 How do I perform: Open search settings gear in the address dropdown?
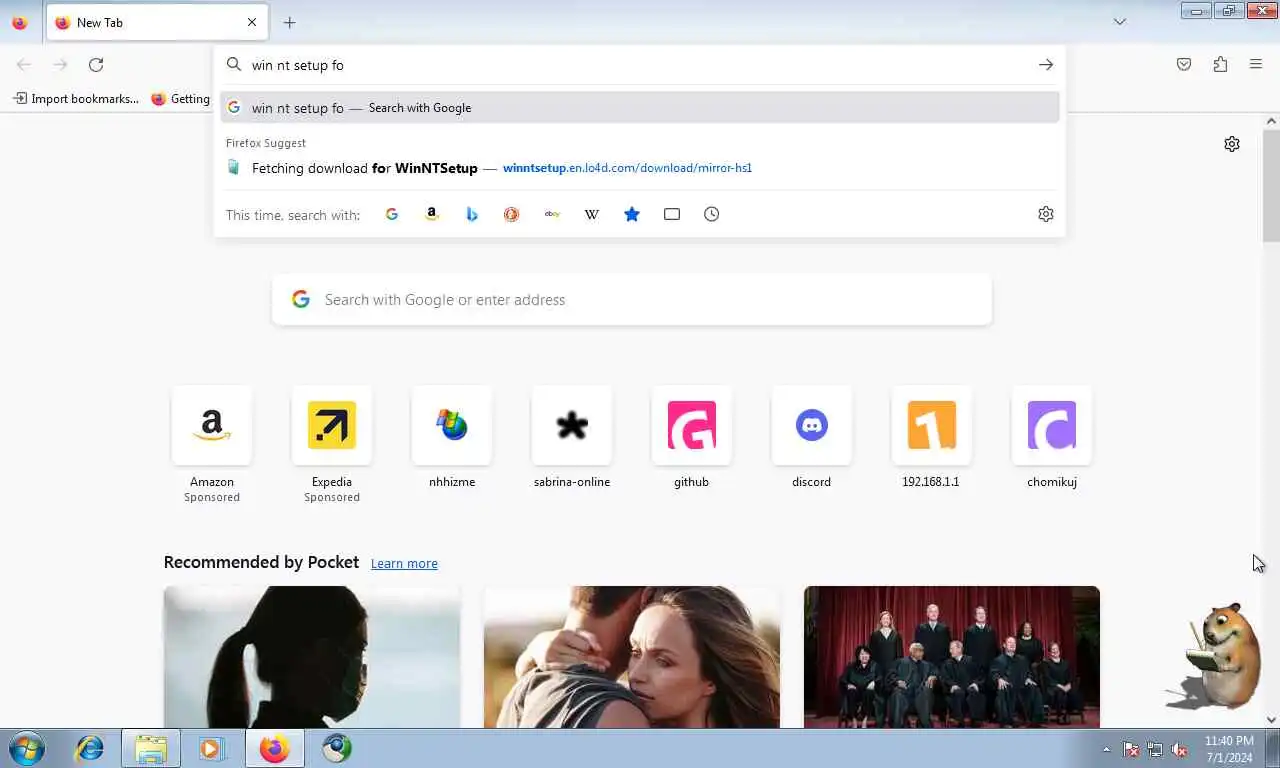pyautogui.click(x=1046, y=214)
